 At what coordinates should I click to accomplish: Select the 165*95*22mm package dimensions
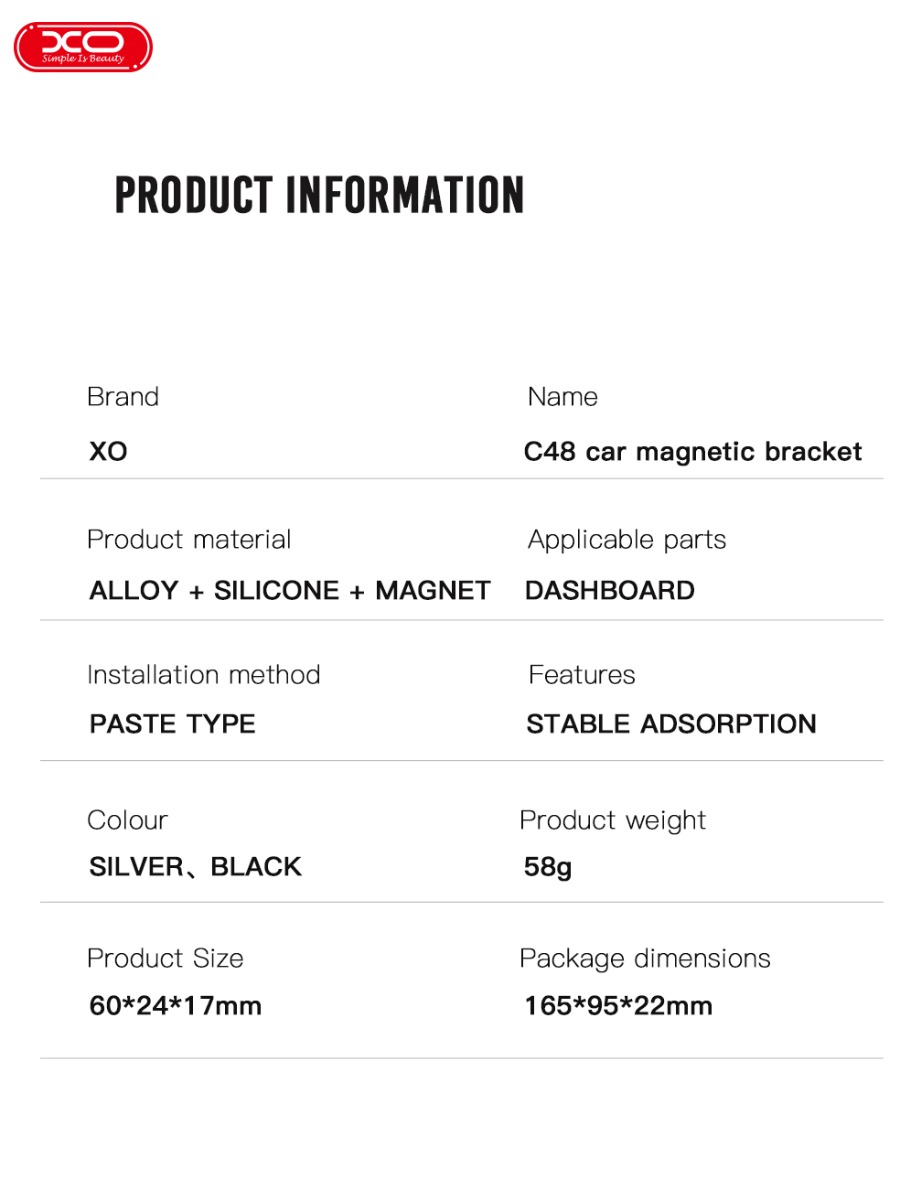coord(618,1006)
